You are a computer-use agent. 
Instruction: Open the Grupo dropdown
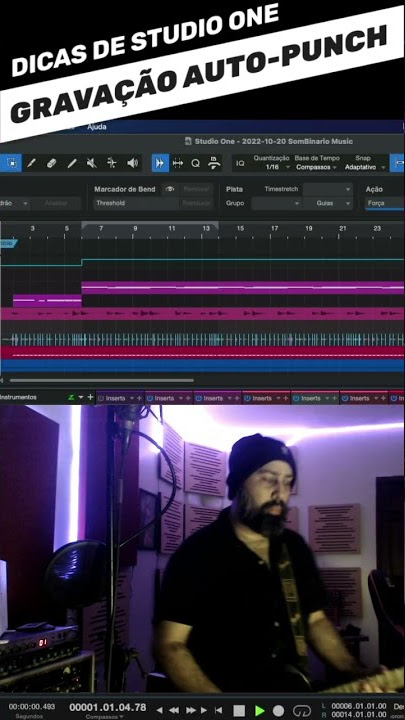coord(276,203)
